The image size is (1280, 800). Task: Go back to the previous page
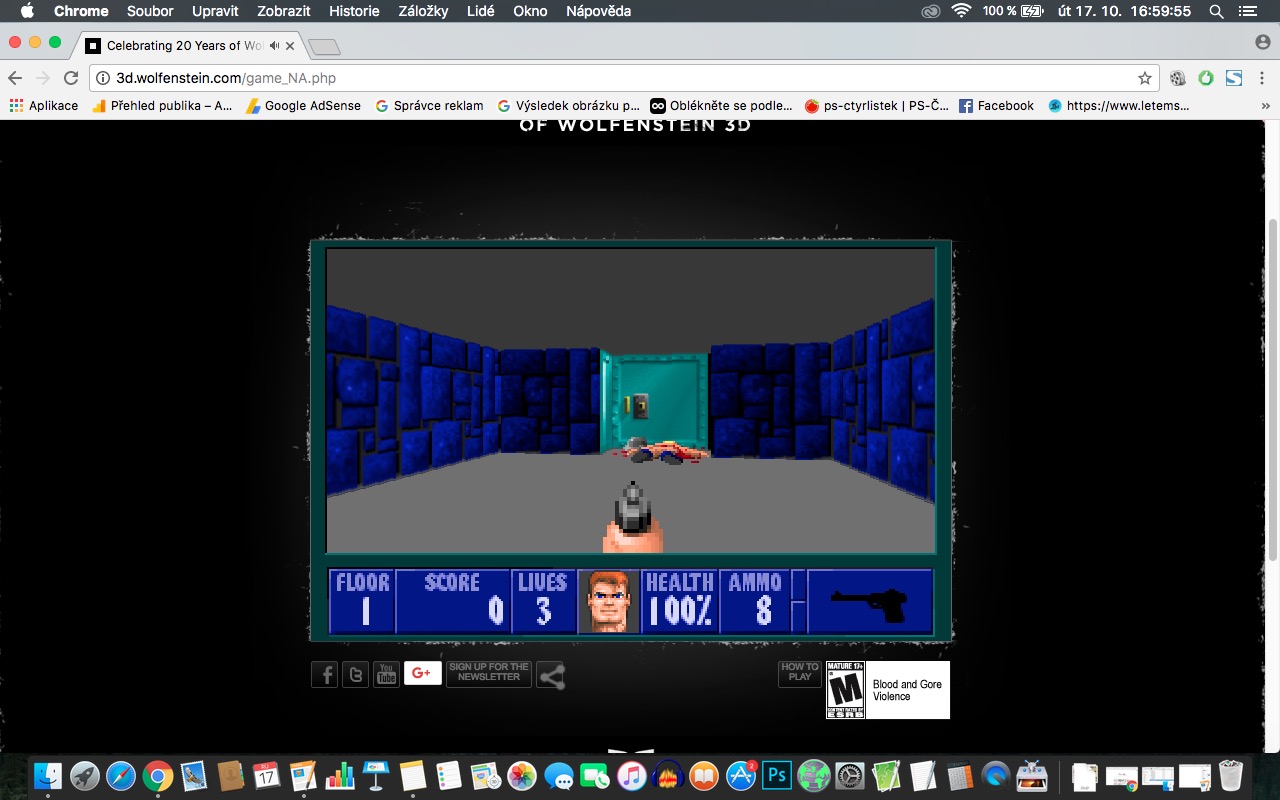(x=15, y=78)
